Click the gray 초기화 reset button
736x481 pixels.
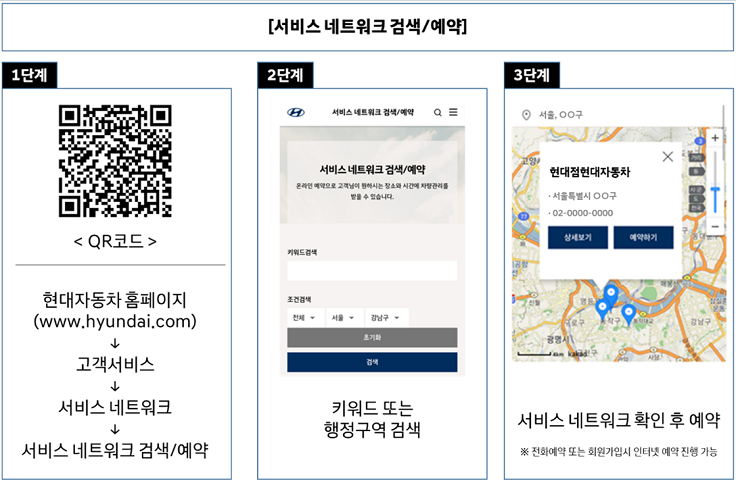372,337
